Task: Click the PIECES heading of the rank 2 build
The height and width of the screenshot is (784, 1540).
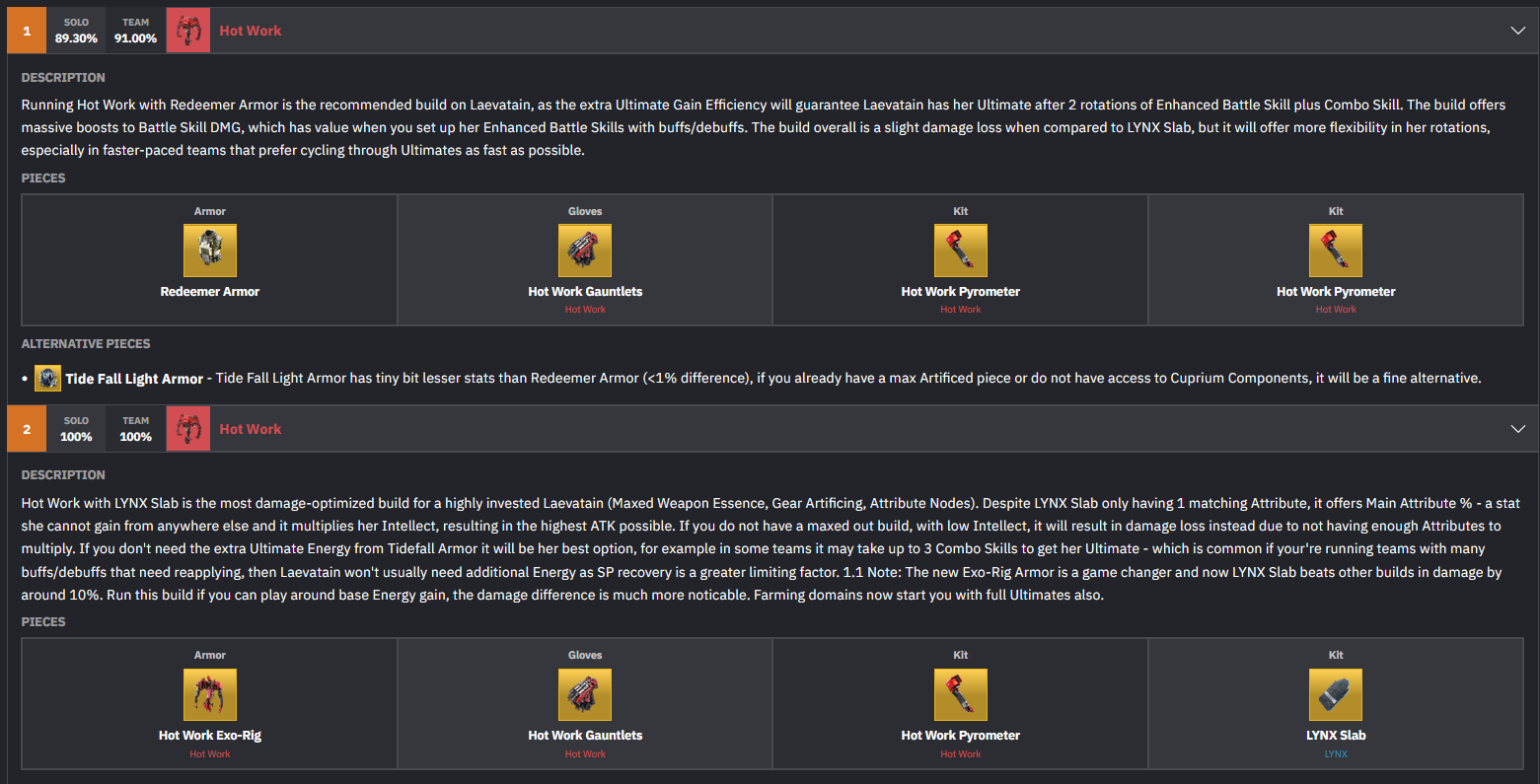Action: tap(43, 622)
